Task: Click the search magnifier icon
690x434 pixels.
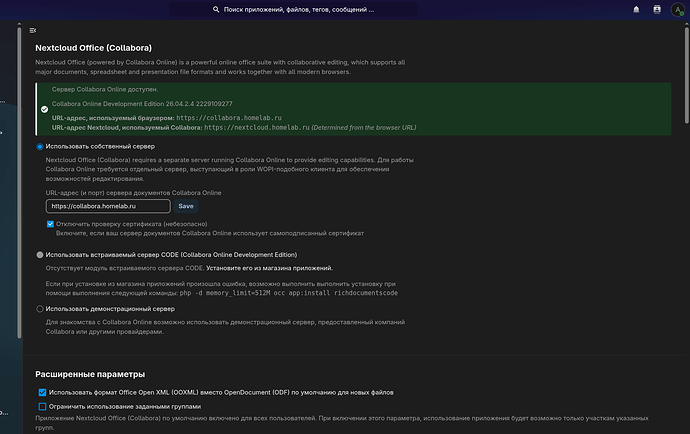Action: point(216,9)
